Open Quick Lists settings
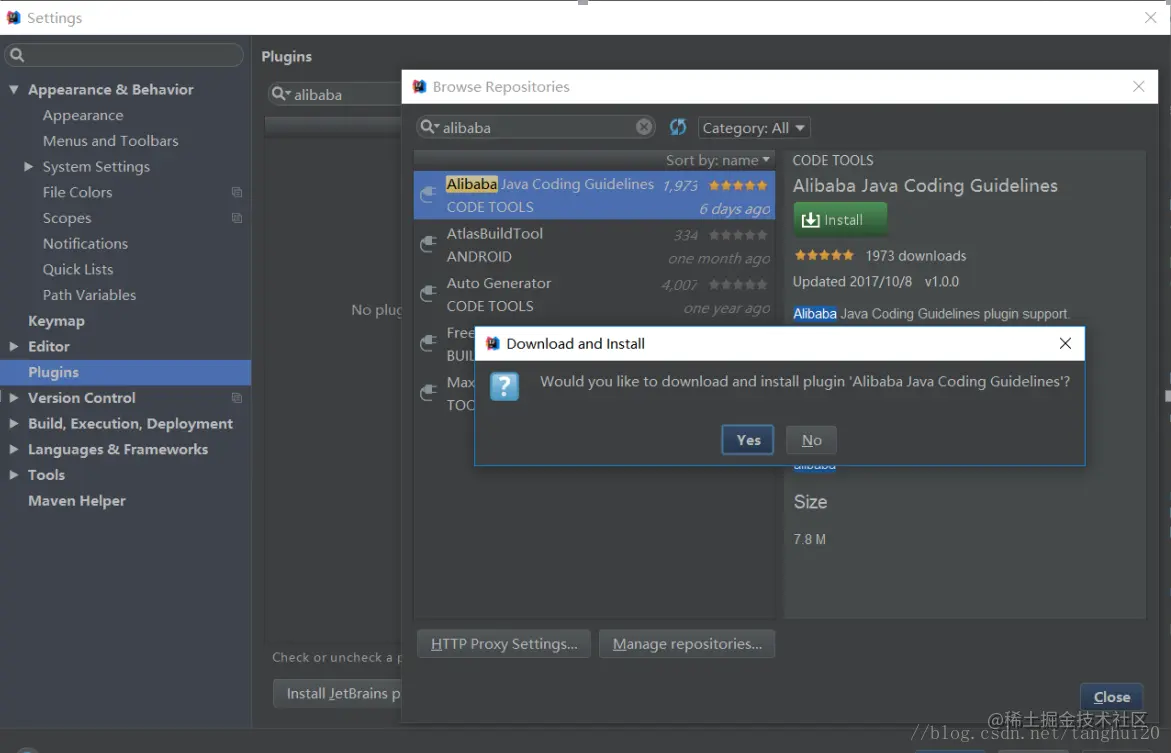1171x753 pixels. (78, 269)
